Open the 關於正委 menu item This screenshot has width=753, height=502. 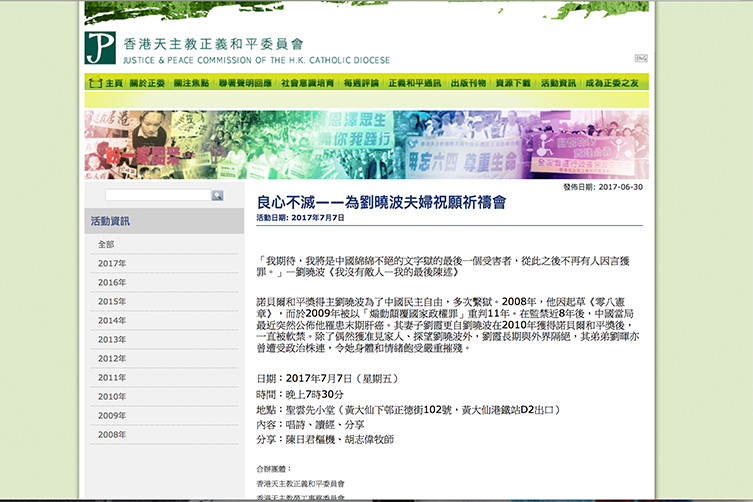[x=147, y=82]
